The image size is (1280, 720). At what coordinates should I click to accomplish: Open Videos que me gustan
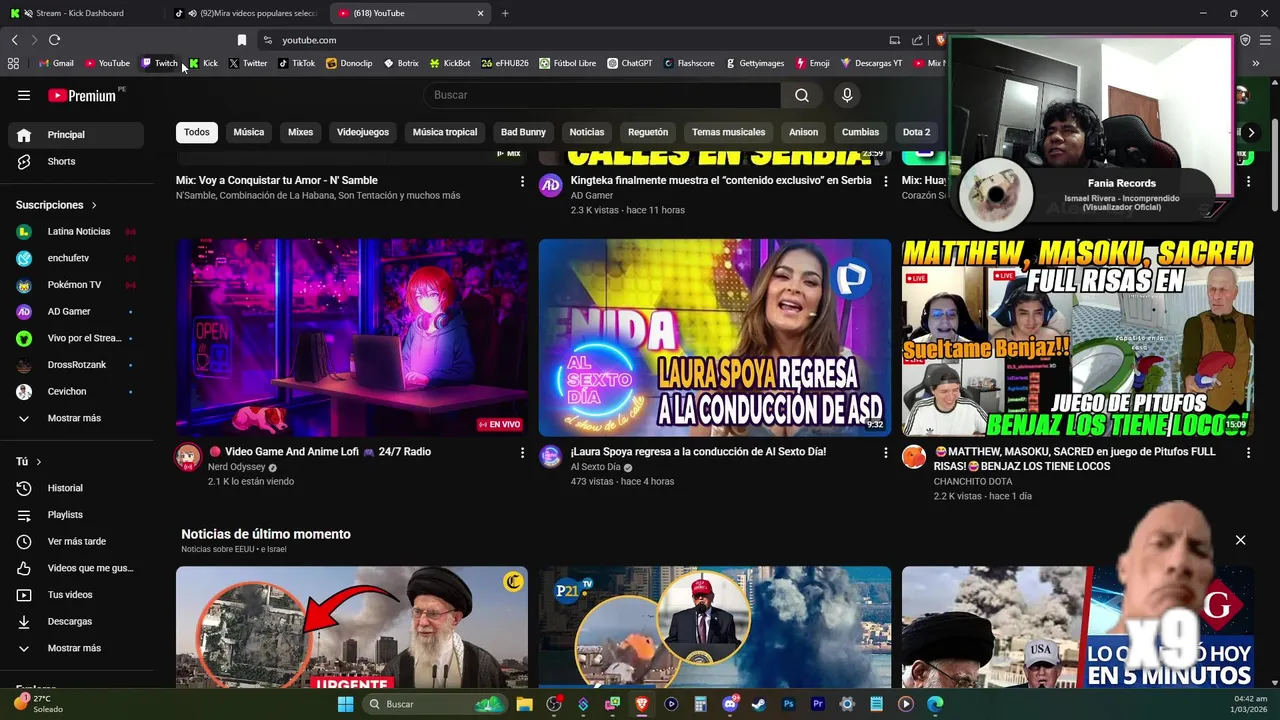[76, 568]
